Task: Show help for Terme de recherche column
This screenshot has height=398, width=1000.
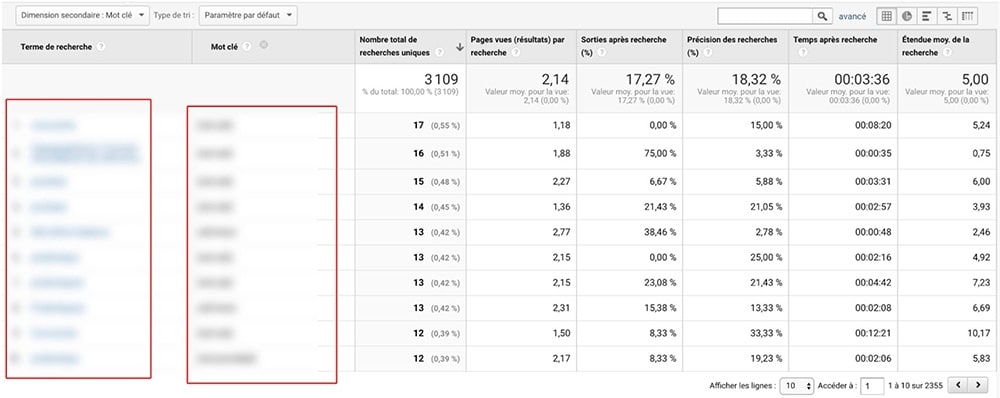Action: [101, 47]
